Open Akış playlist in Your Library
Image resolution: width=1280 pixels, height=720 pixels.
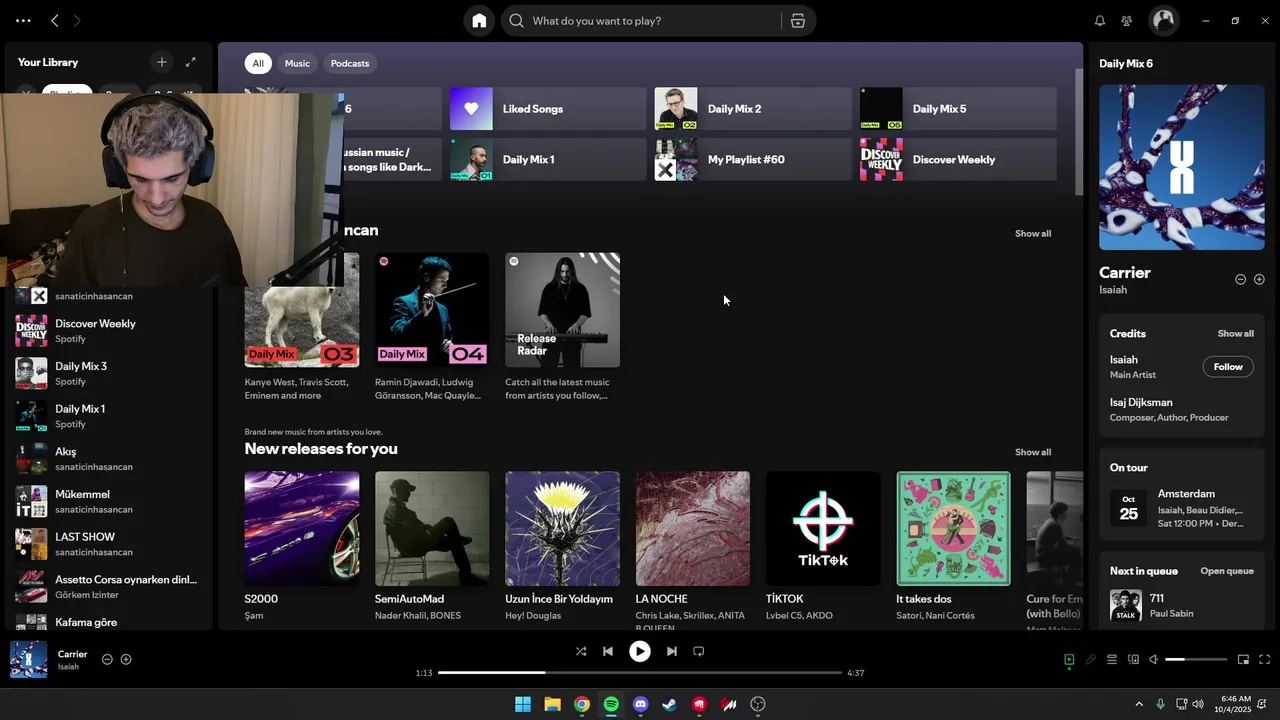107,459
